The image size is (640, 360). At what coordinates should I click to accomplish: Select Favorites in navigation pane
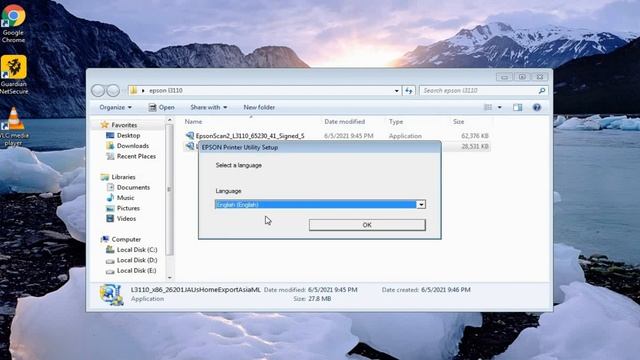coord(124,125)
